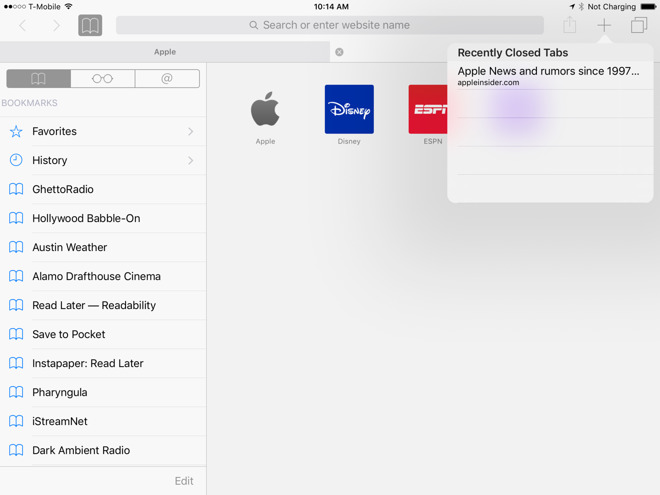The image size is (660, 495).
Task: Open the iStreamNet bookmark
Action: pos(103,422)
